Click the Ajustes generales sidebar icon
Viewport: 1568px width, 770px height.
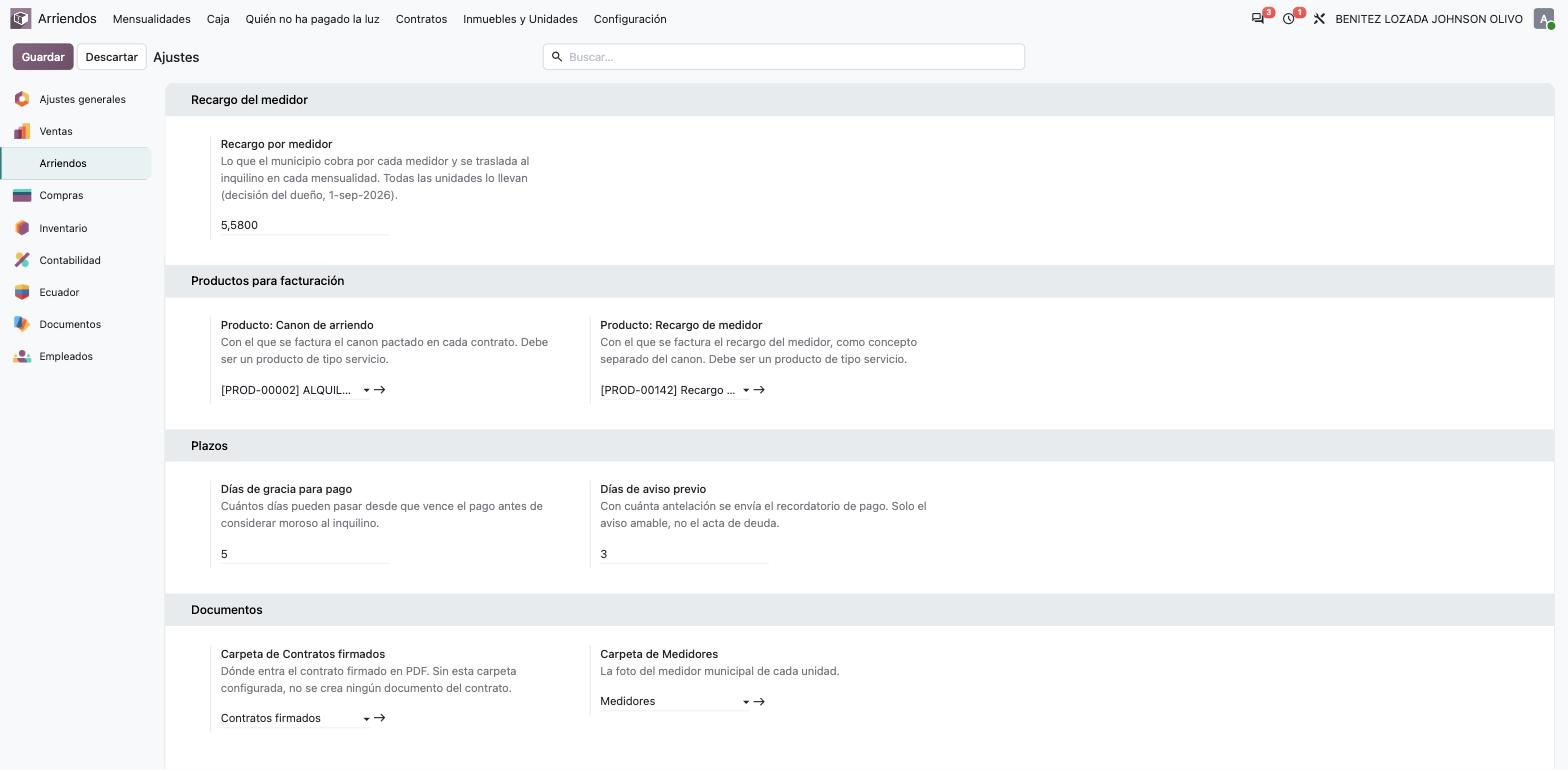(22, 99)
